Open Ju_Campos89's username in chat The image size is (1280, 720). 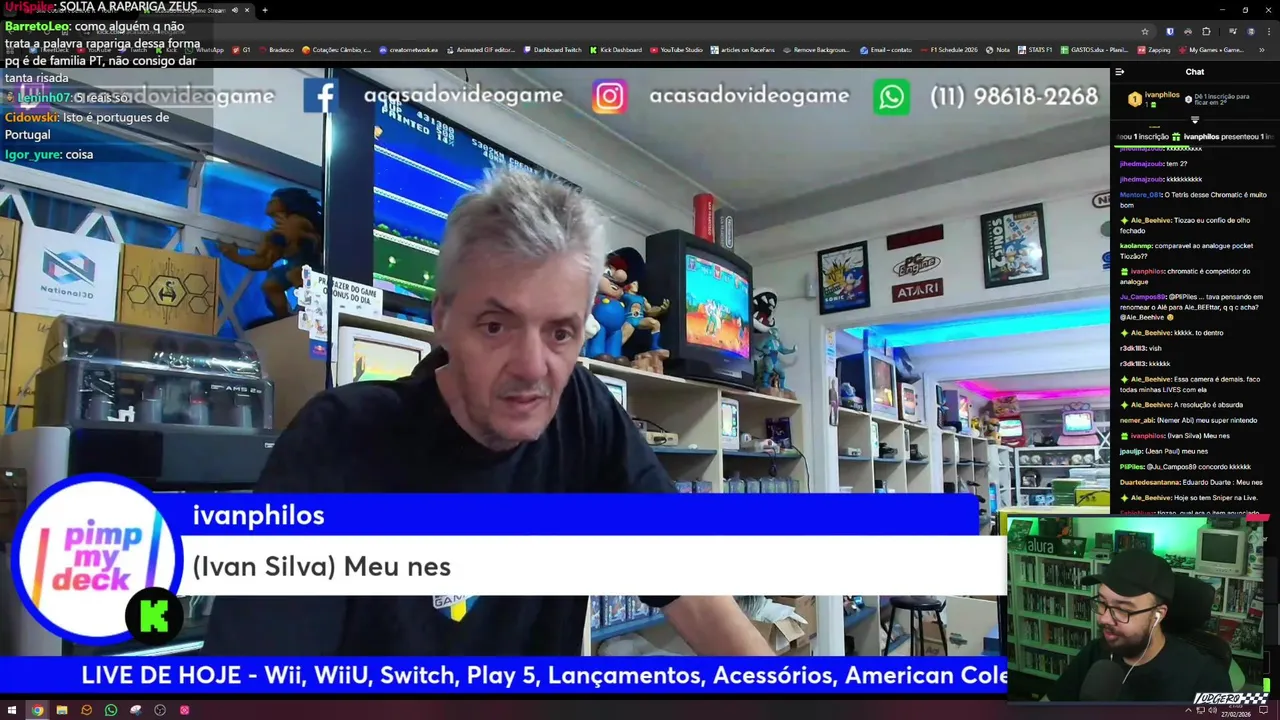click(x=1144, y=297)
